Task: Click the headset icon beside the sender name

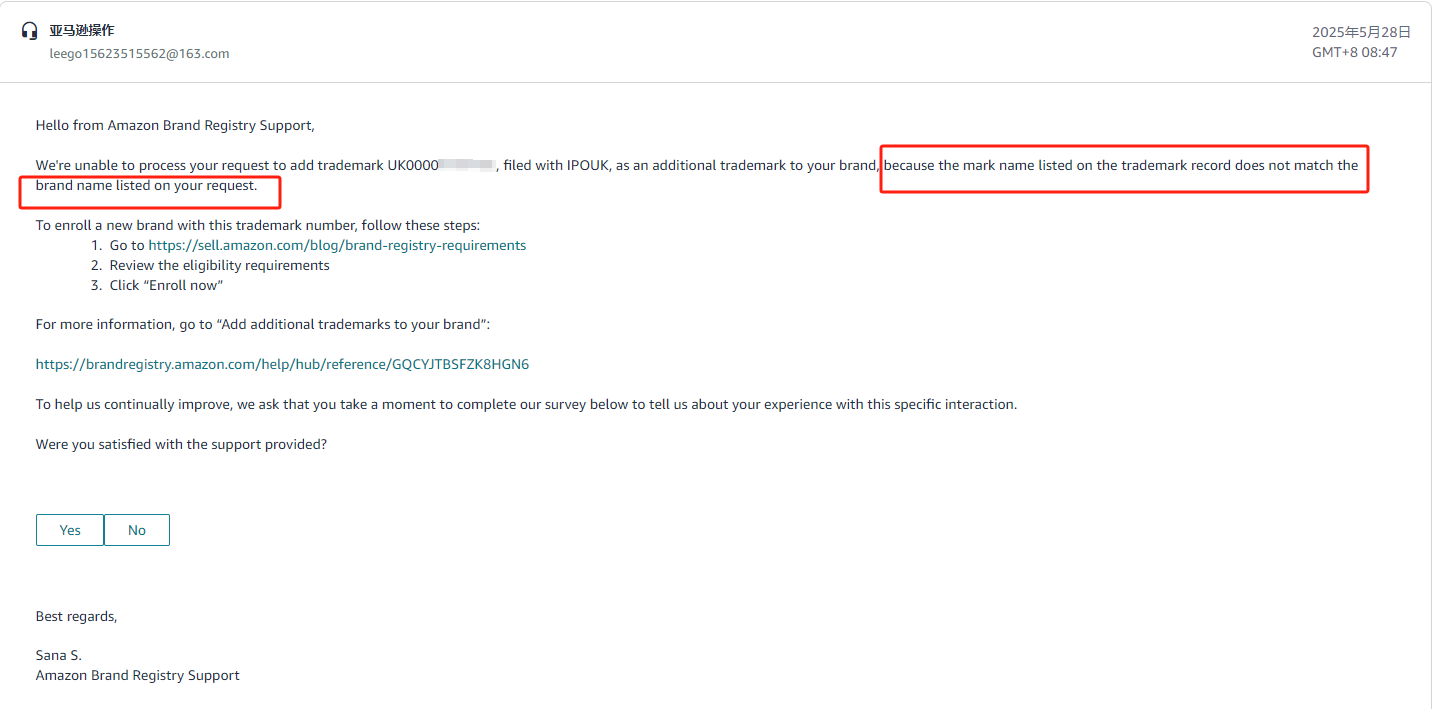Action: pyautogui.click(x=30, y=31)
